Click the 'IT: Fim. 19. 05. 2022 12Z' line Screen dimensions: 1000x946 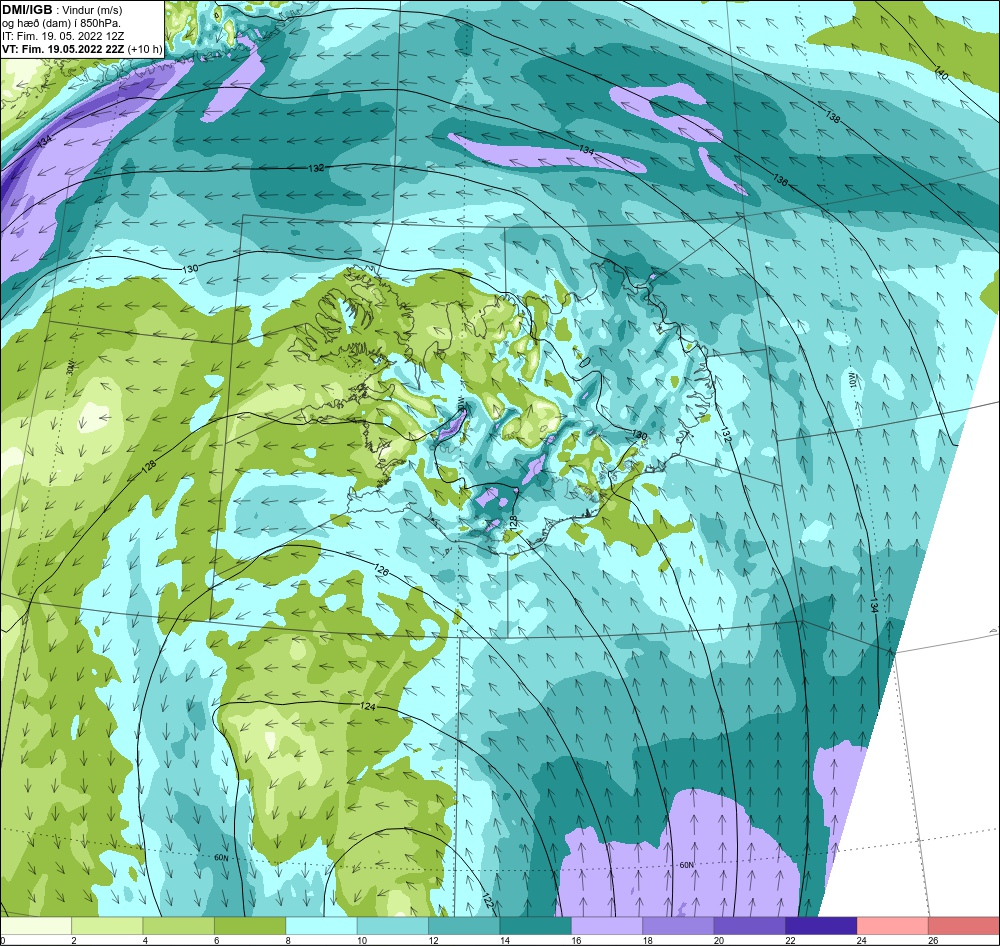coord(61,36)
